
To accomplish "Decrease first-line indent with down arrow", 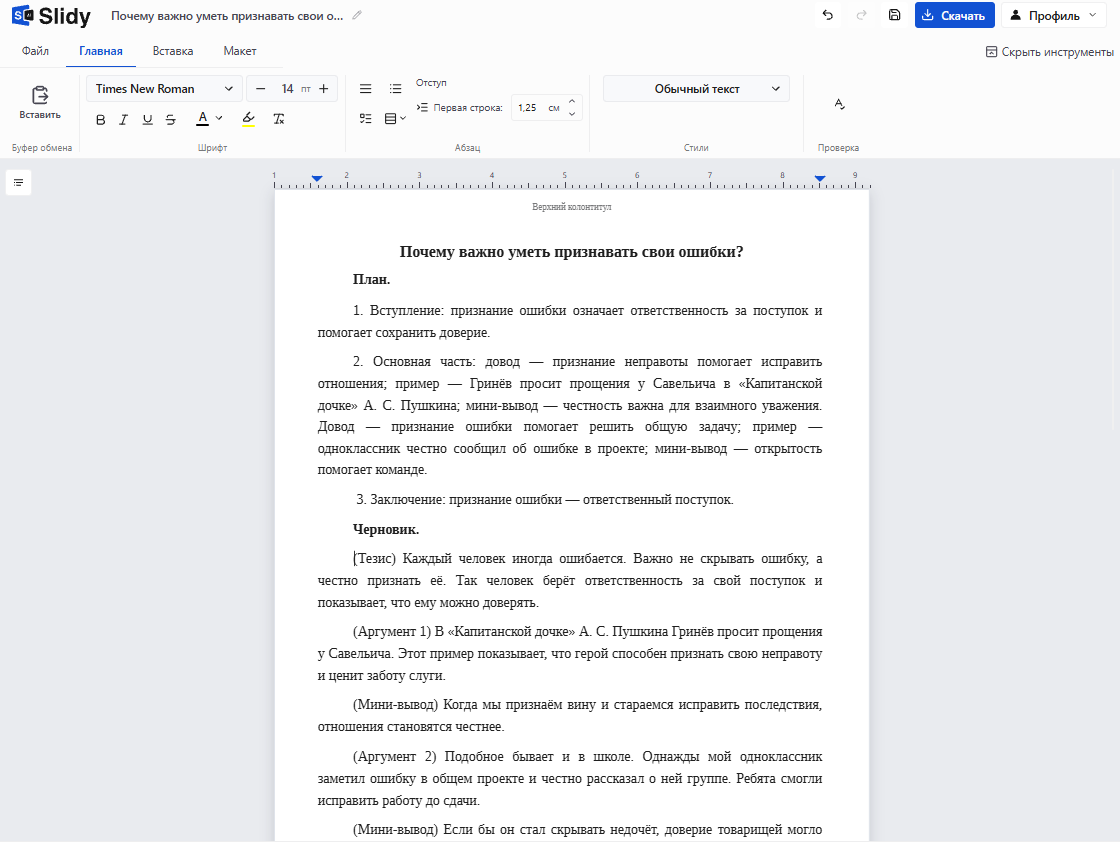I will 572,114.
